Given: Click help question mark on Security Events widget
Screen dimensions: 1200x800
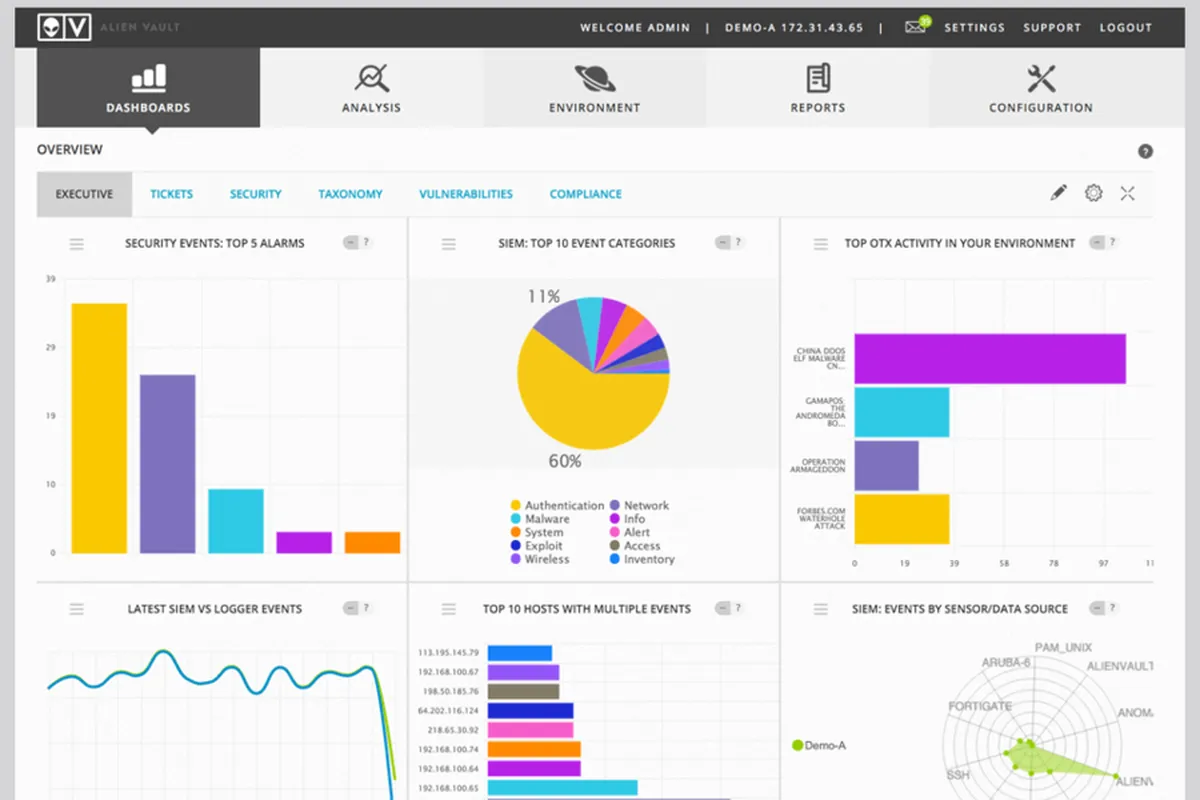Looking at the screenshot, I should (x=367, y=242).
